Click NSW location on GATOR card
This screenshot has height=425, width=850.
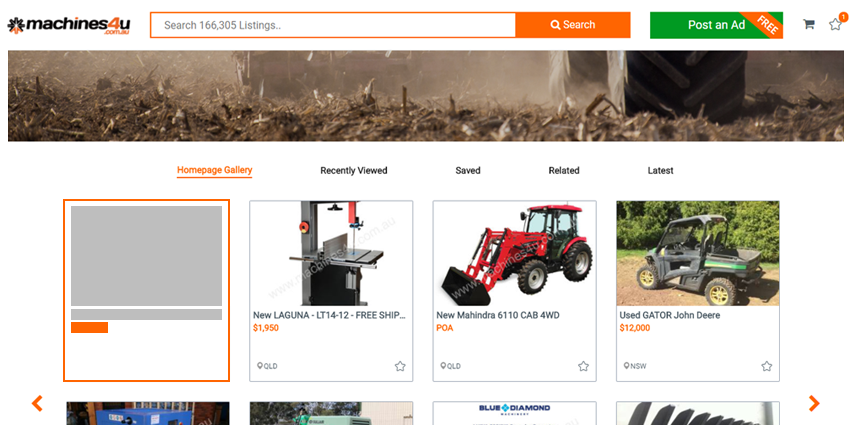coord(635,366)
